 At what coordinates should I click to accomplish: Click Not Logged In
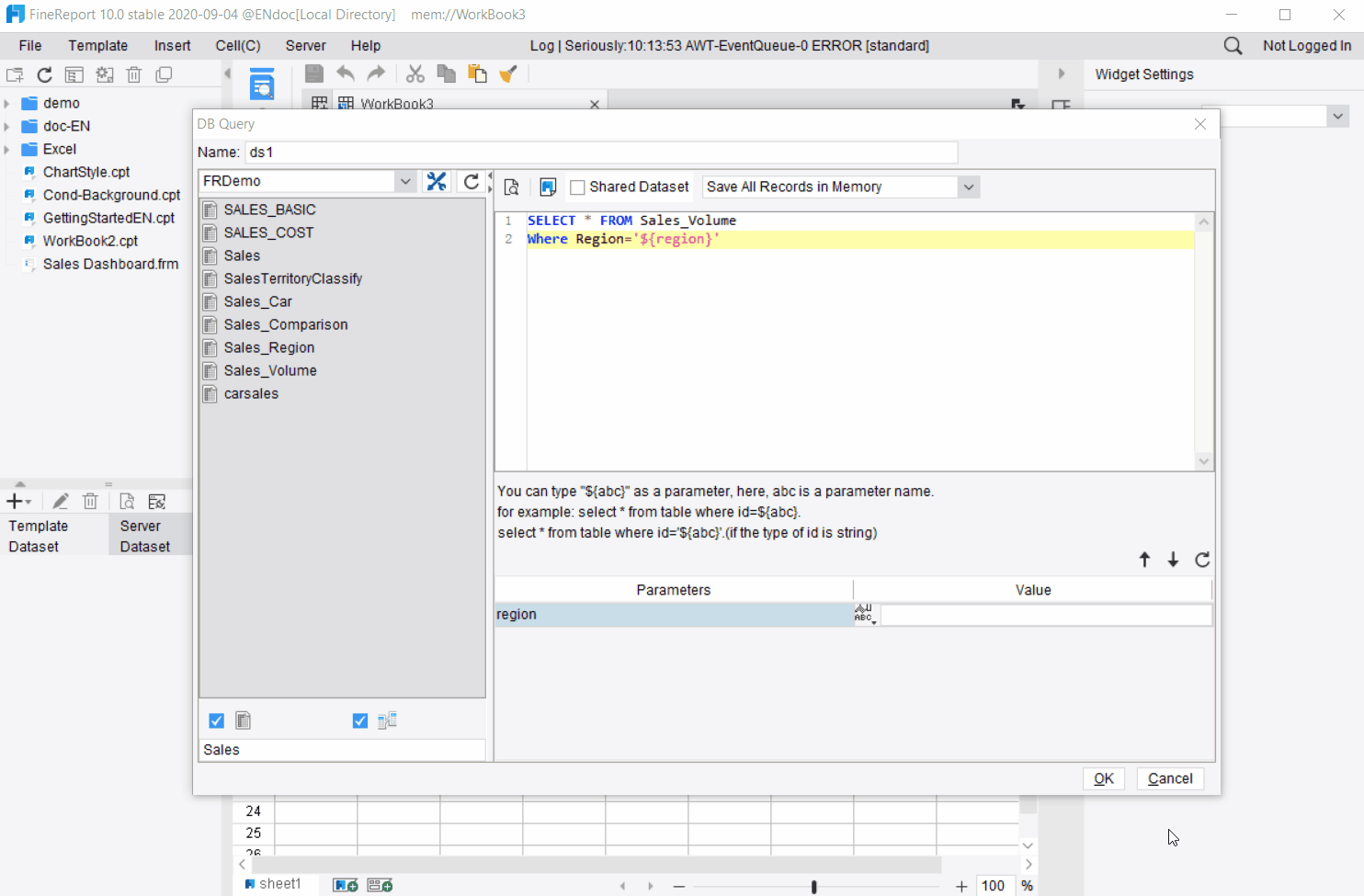point(1306,45)
